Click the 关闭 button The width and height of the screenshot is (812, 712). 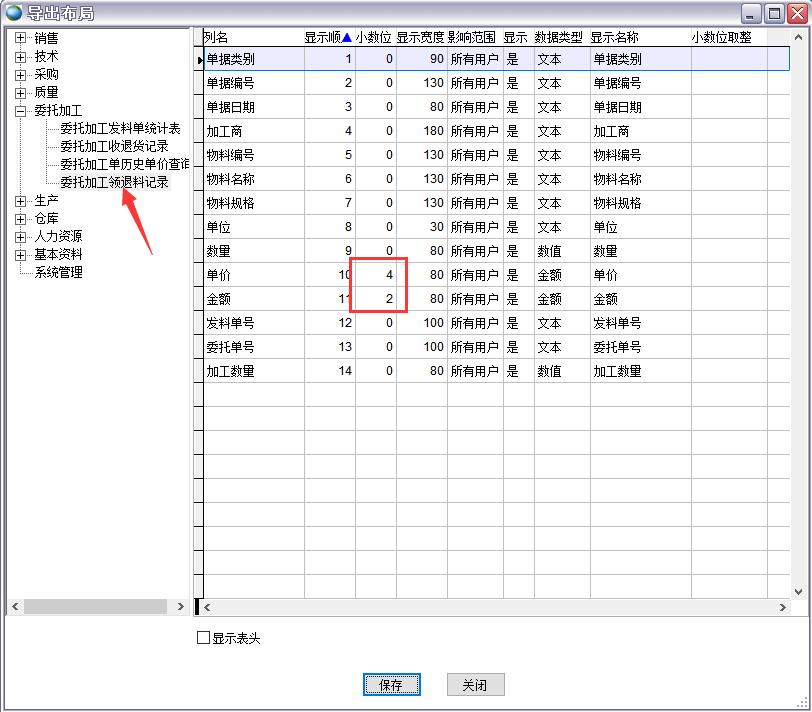(x=474, y=685)
